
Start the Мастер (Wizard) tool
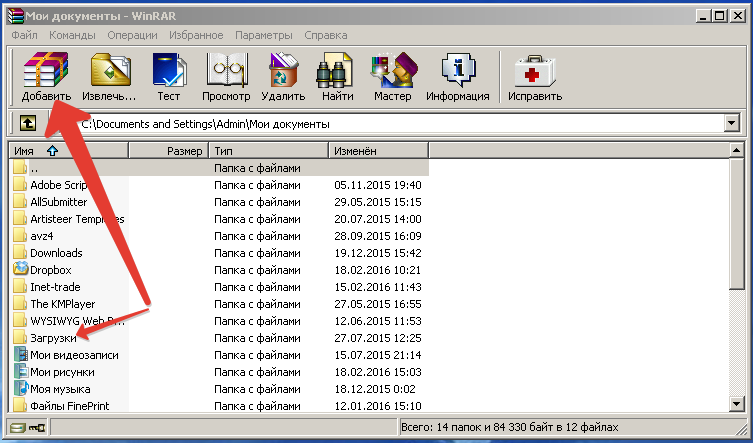click(x=392, y=74)
